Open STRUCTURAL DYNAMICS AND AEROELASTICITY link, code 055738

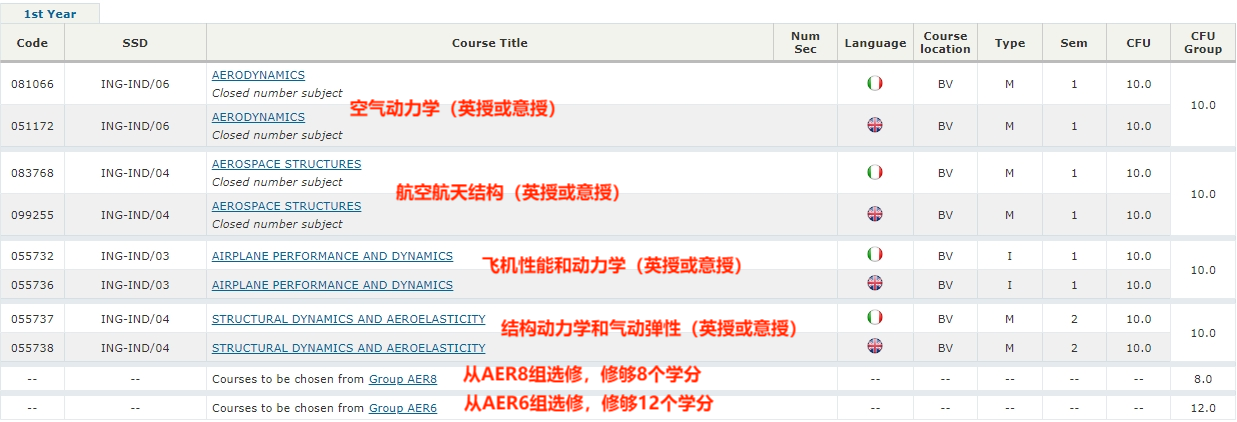[x=348, y=348]
